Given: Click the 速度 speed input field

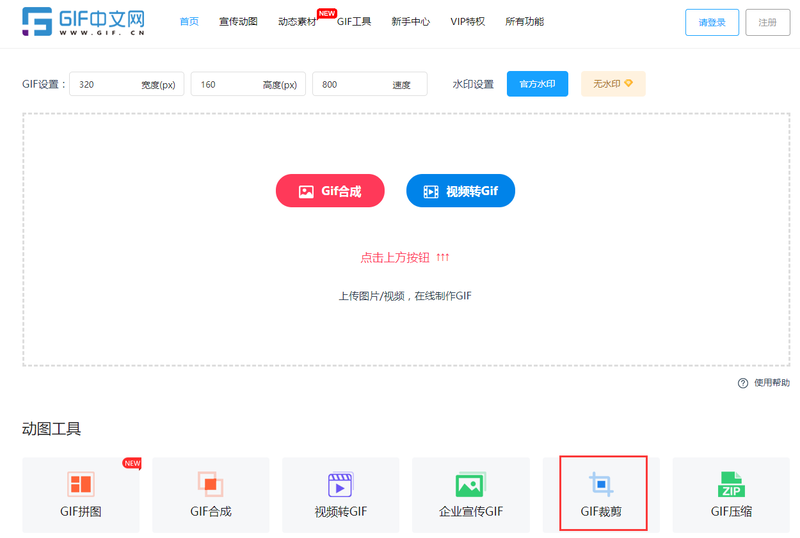Looking at the screenshot, I should [x=370, y=84].
